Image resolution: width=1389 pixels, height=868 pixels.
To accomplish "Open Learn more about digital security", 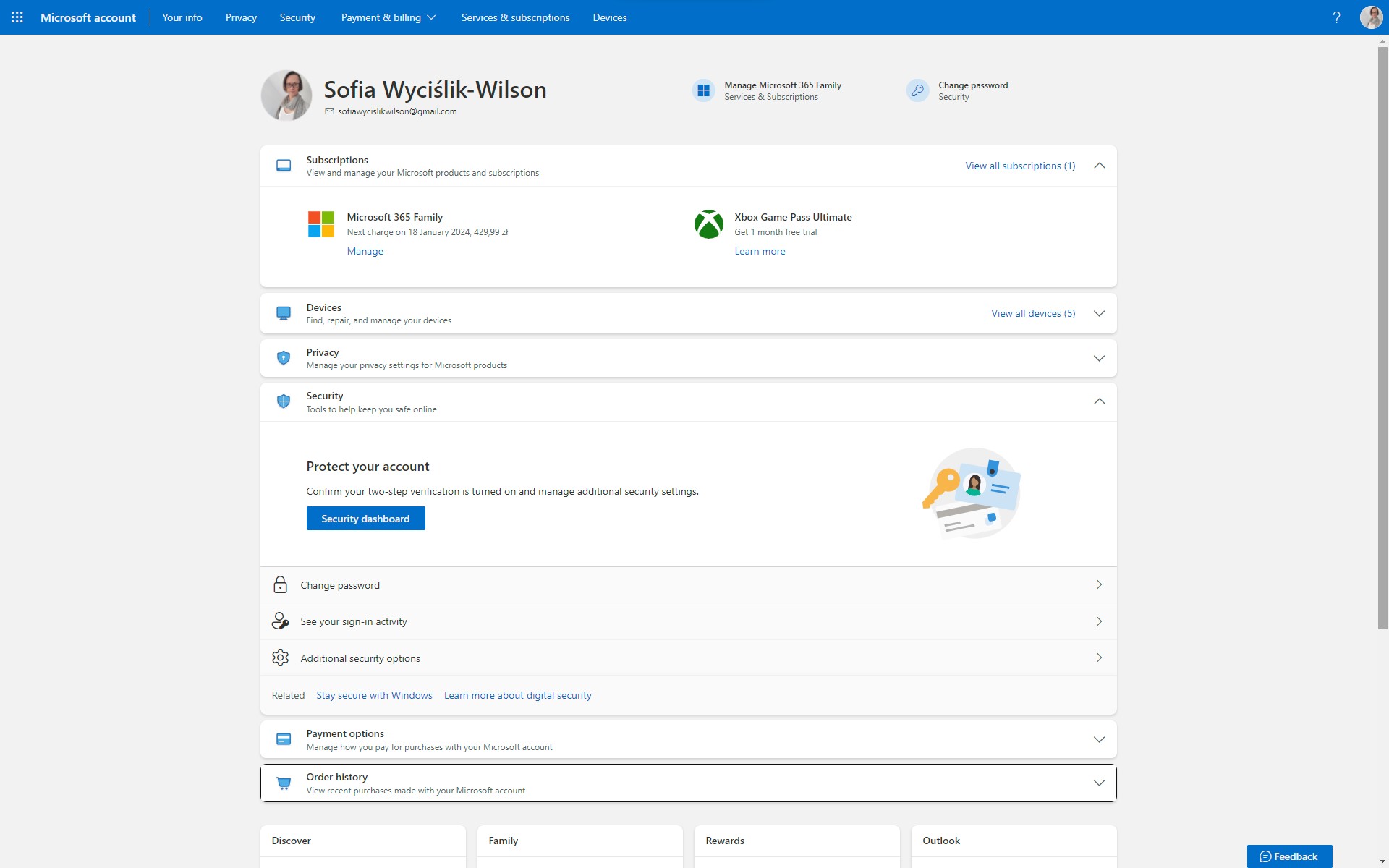I will click(x=517, y=695).
